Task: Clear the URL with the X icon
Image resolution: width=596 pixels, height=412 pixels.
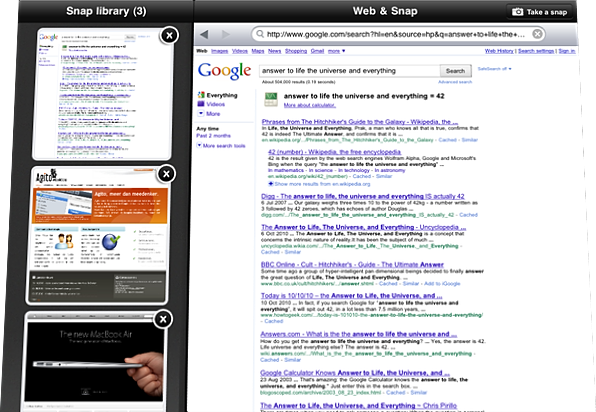Action: (x=537, y=34)
